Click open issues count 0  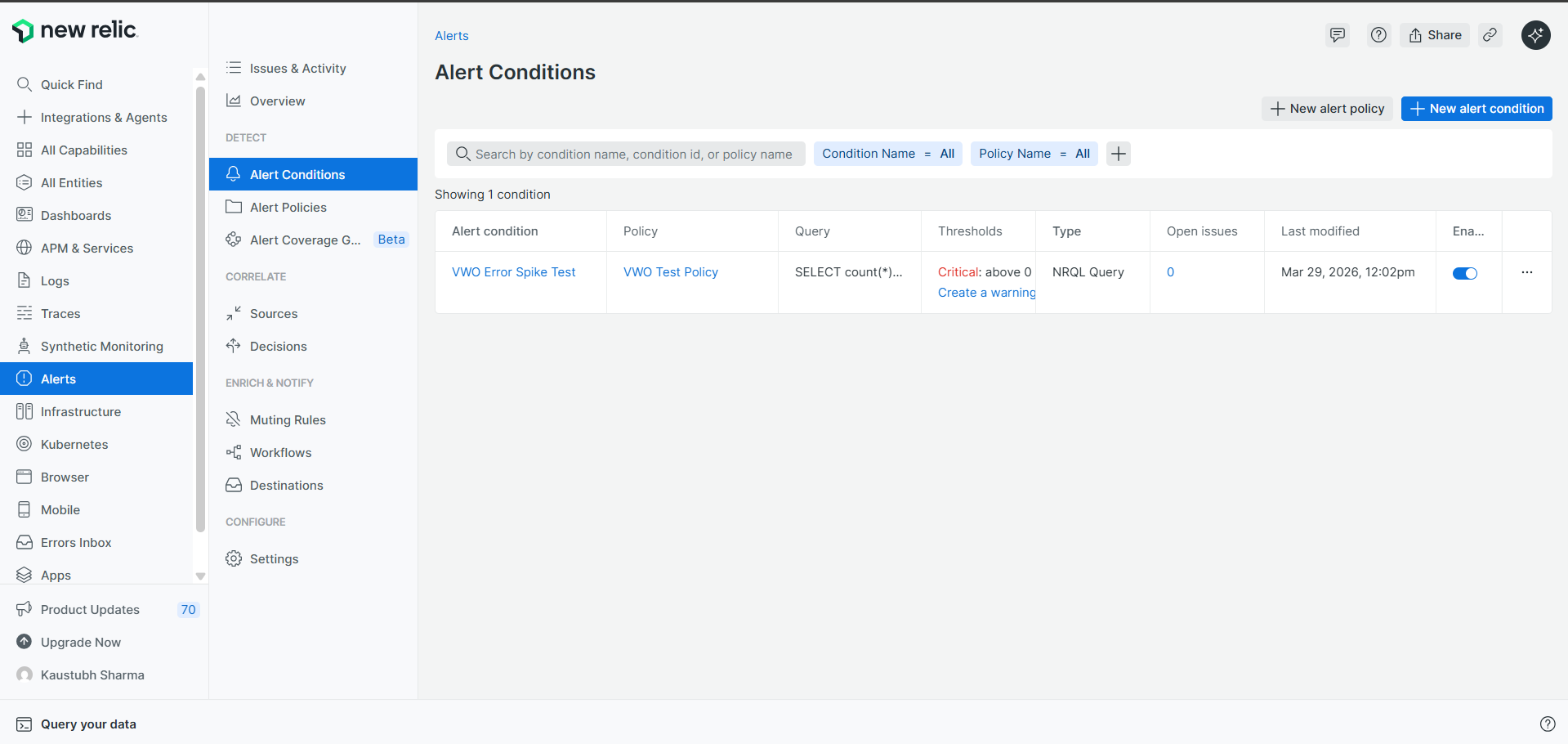click(x=1170, y=272)
